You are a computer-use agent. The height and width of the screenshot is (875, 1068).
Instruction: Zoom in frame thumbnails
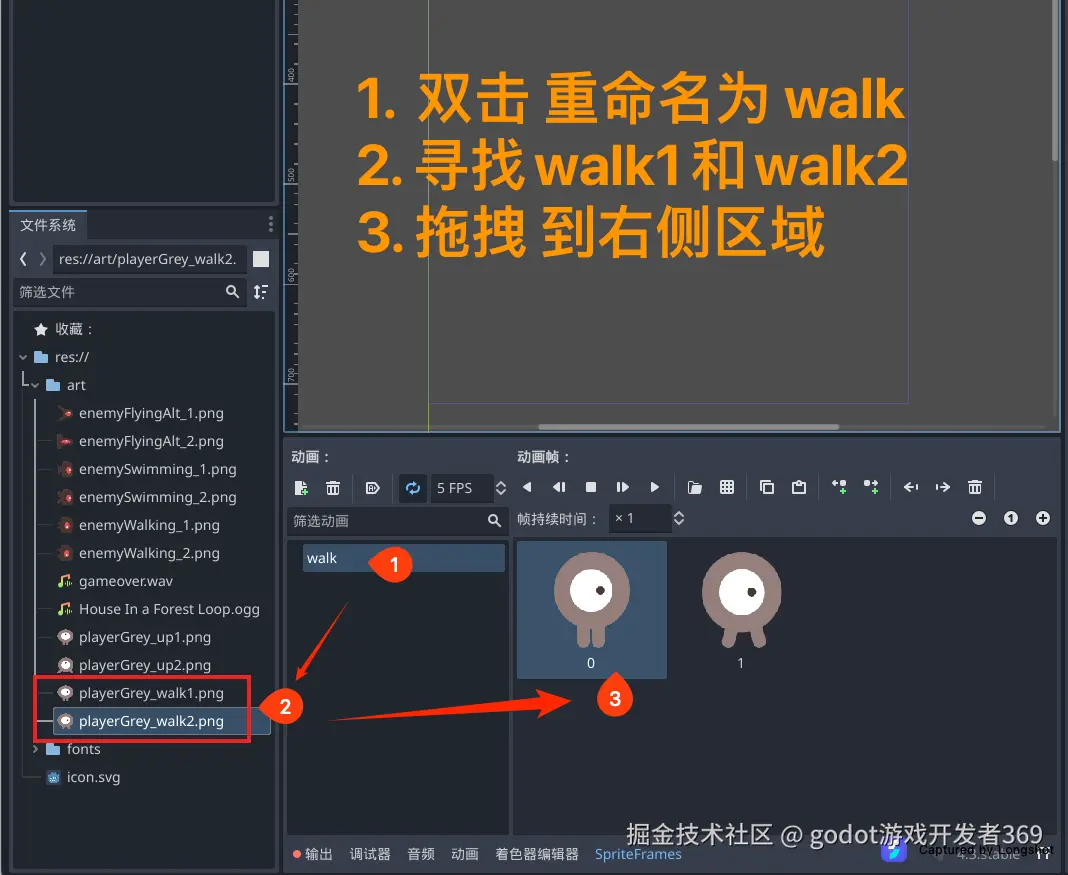1043,518
